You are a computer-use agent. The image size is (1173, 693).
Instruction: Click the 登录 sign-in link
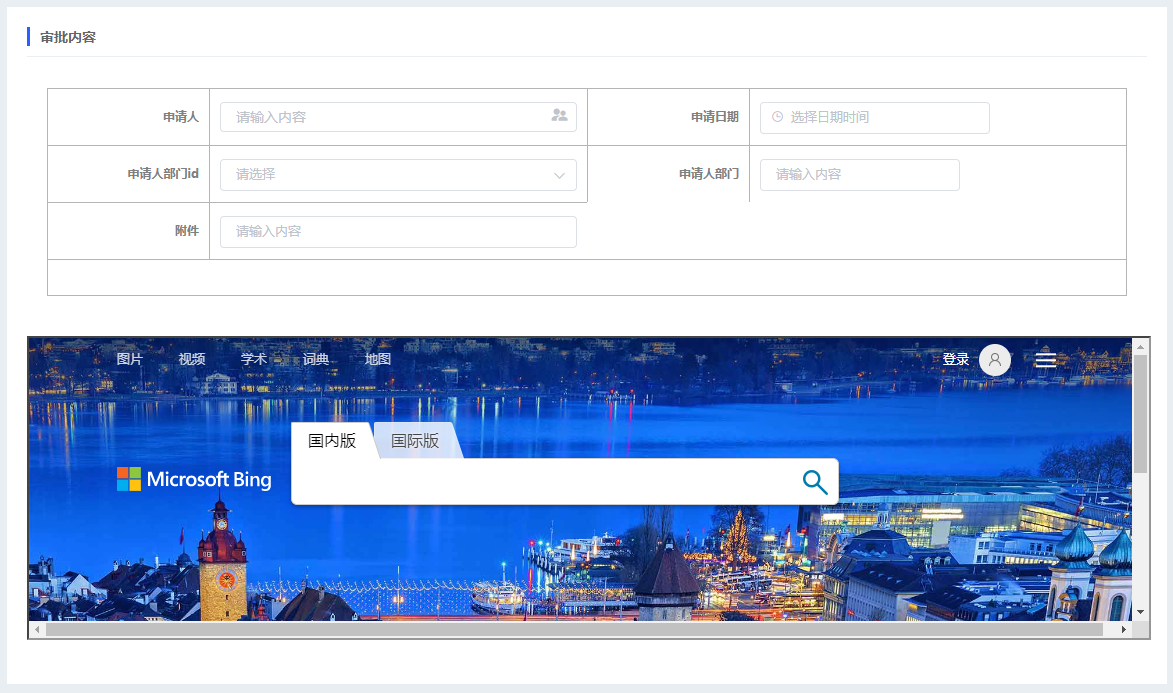pyautogui.click(x=955, y=360)
